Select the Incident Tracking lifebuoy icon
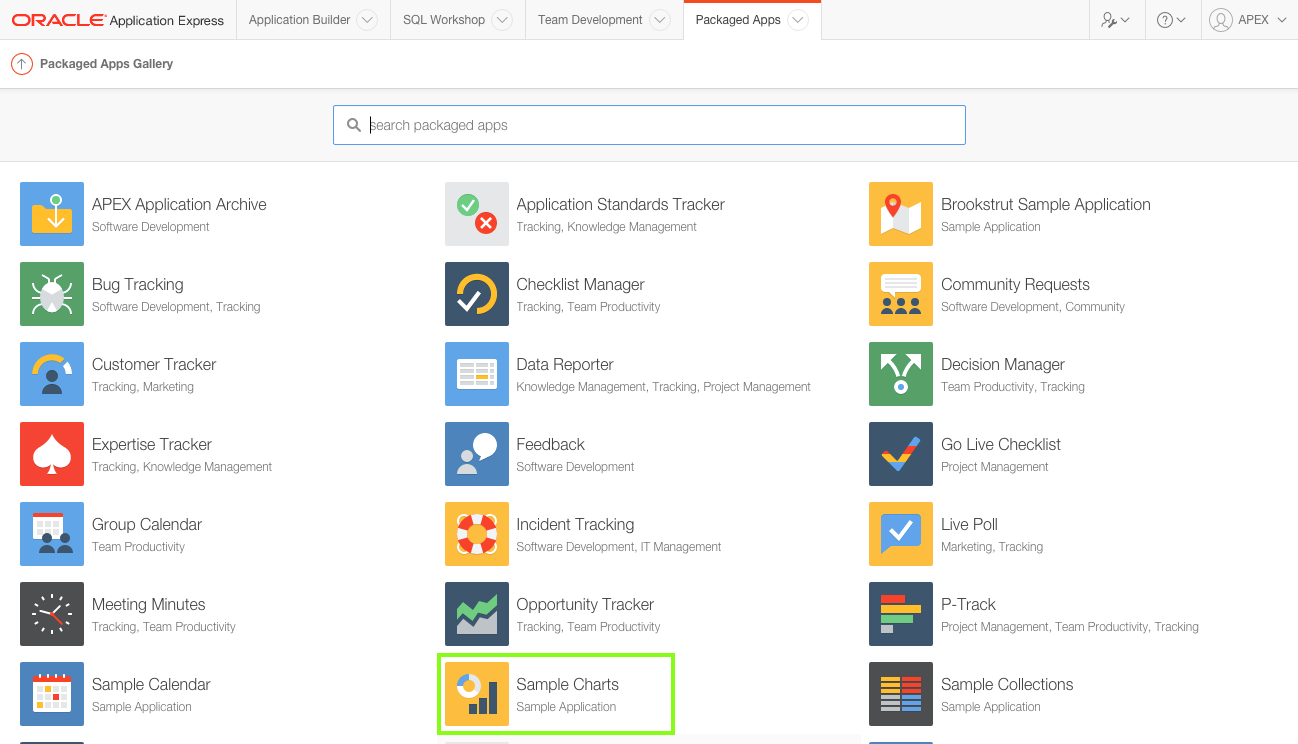This screenshot has width=1298, height=744. tap(477, 534)
